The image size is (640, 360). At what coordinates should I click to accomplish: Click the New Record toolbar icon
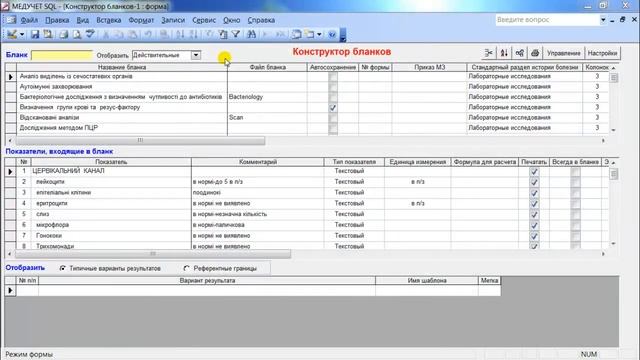click(266, 35)
